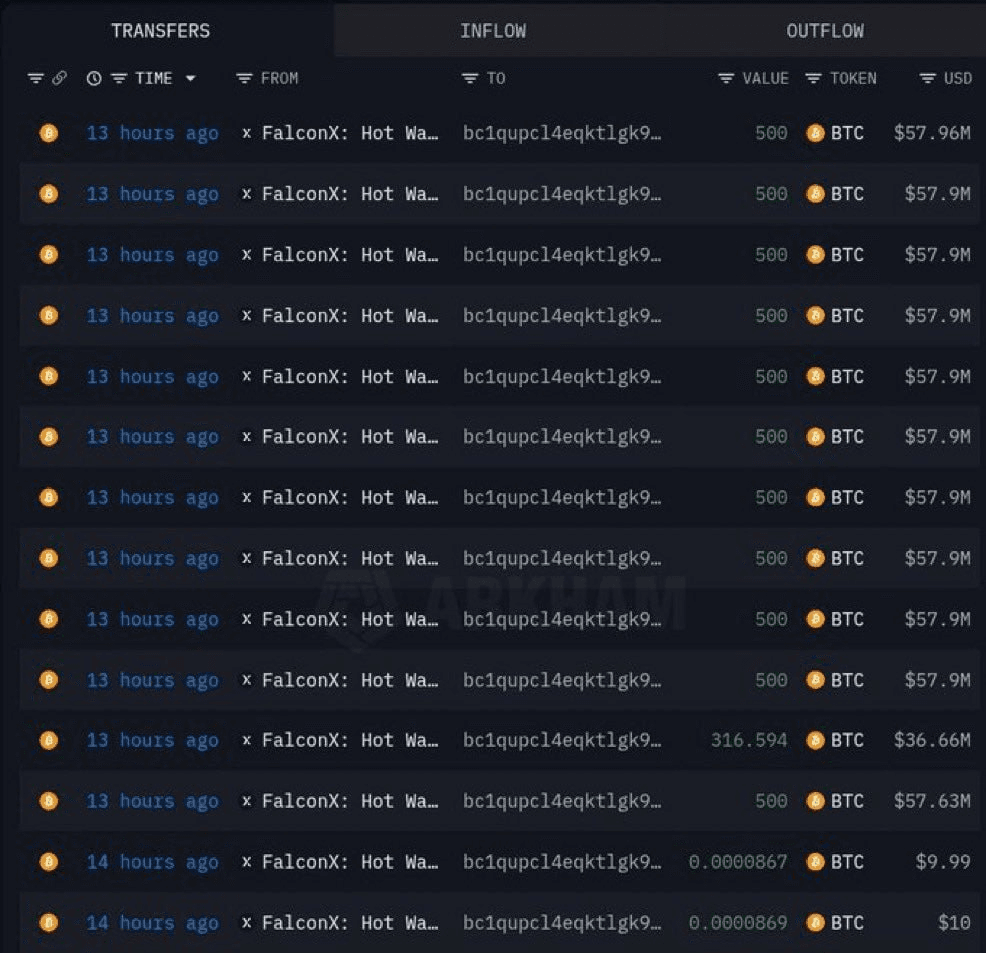Click the FalconX logo icon in the $9.99 row
The height and width of the screenshot is (953, 986).
coord(246,862)
